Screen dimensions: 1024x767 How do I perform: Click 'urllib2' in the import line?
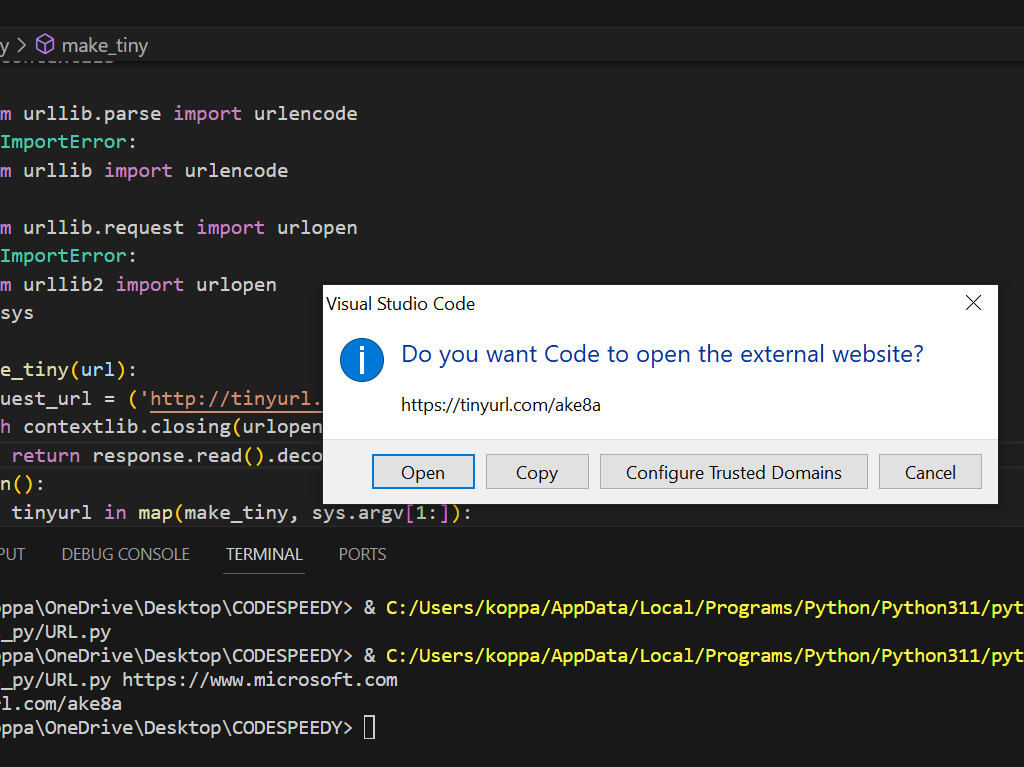tap(63, 285)
